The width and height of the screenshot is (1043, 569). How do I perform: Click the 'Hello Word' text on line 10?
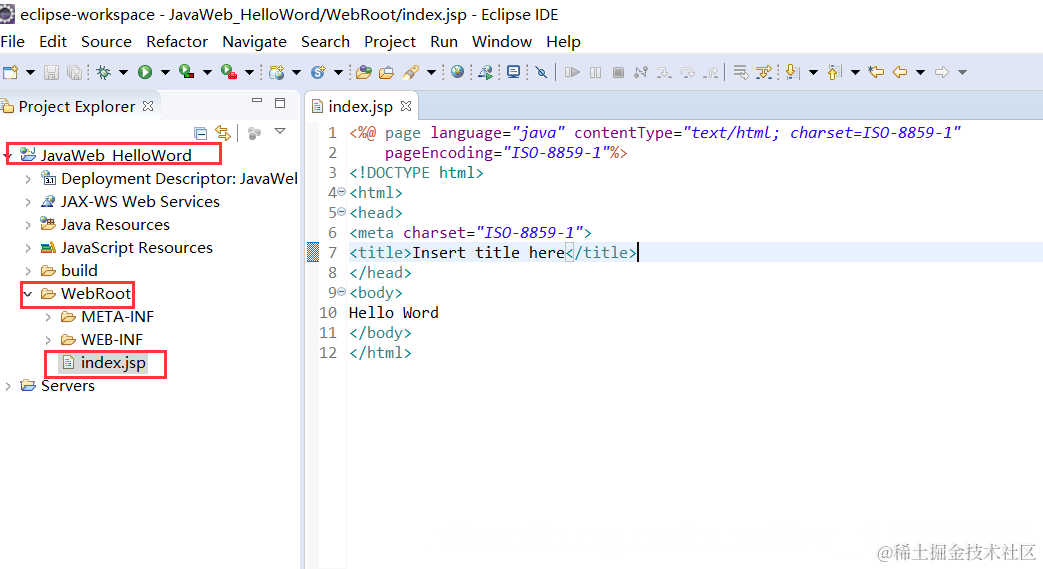point(393,313)
